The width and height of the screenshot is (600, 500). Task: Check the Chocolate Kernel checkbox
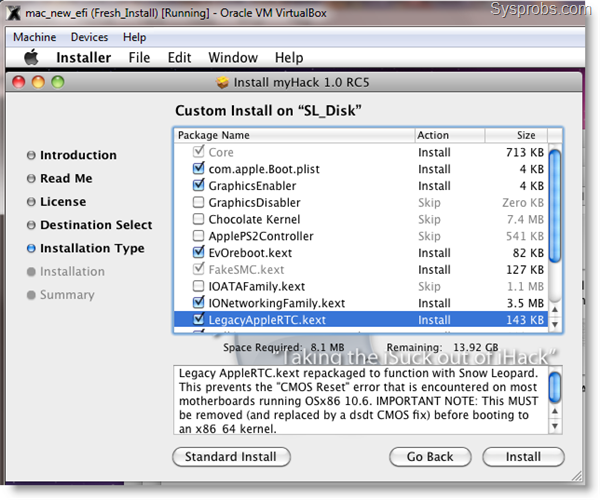[x=198, y=219]
